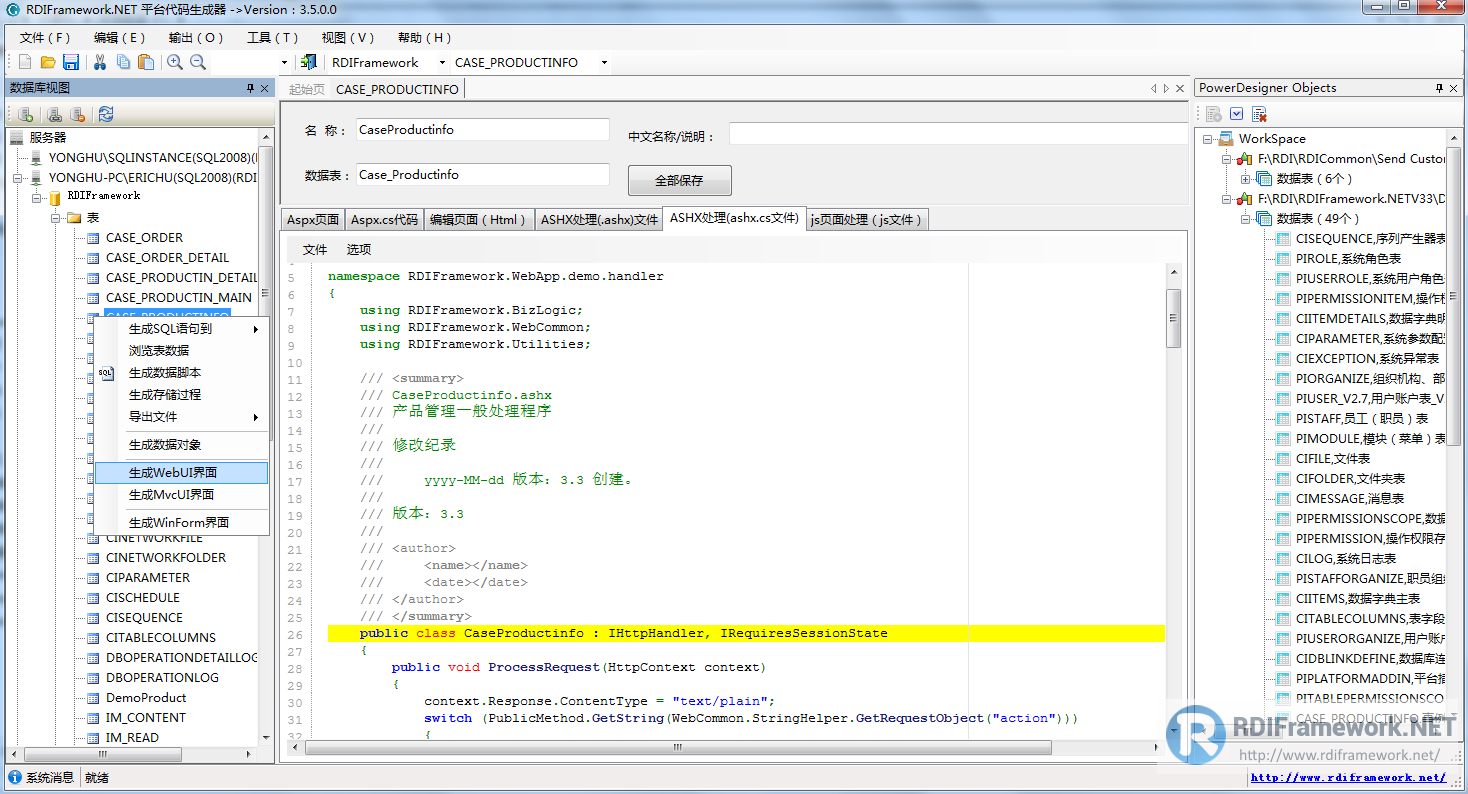Click the checkmark icon in PowerDesigner toolbar
This screenshot has height=794, width=1468.
(x=1237, y=114)
